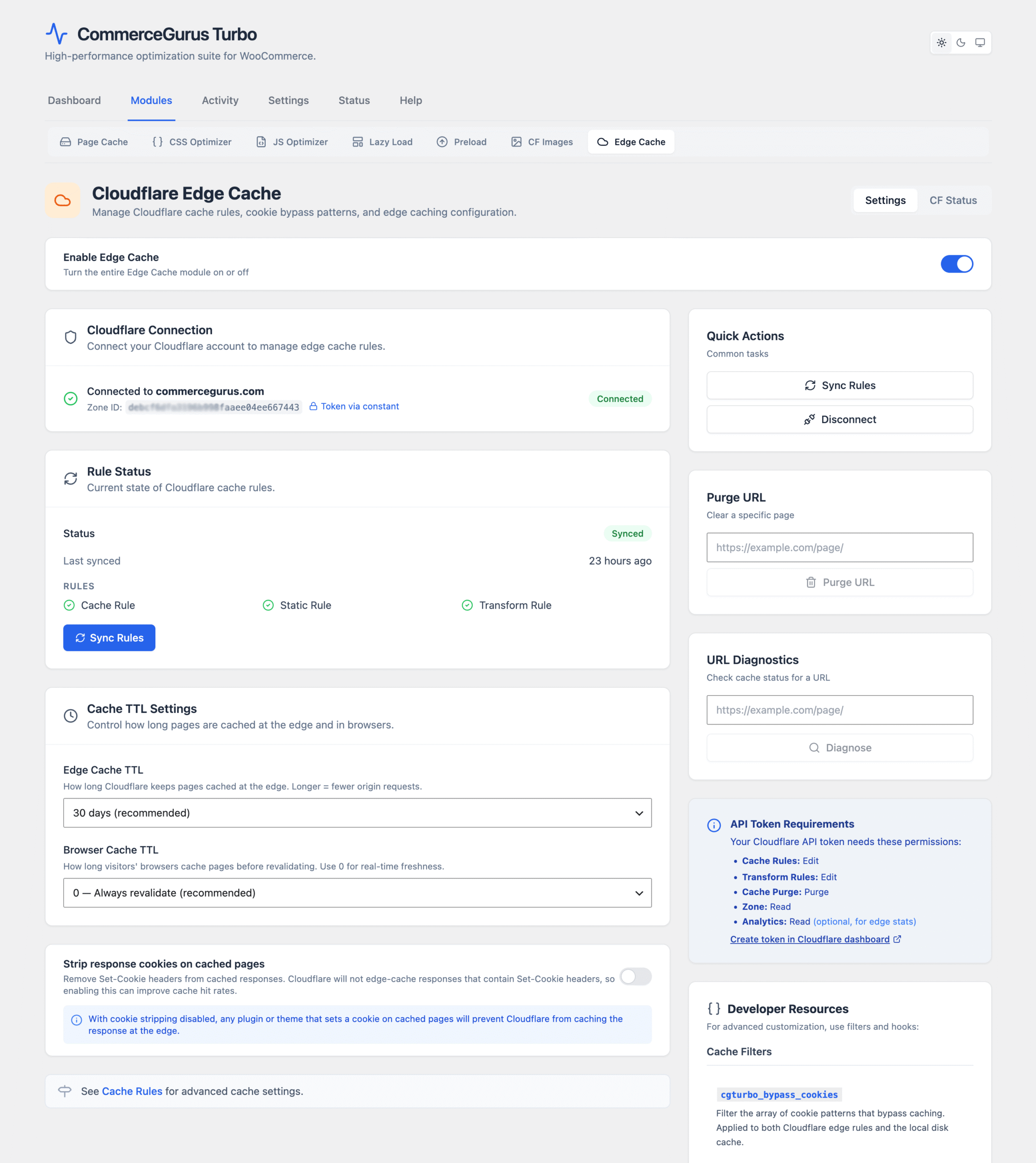The width and height of the screenshot is (1036, 1163).
Task: Switch to light theme sun icon
Action: pyautogui.click(x=942, y=43)
